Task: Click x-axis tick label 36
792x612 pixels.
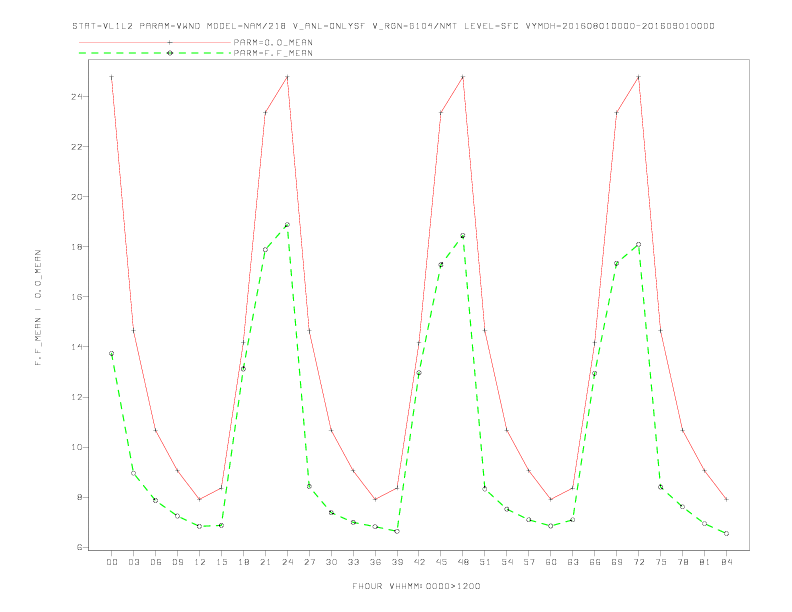Action: pyautogui.click(x=375, y=562)
